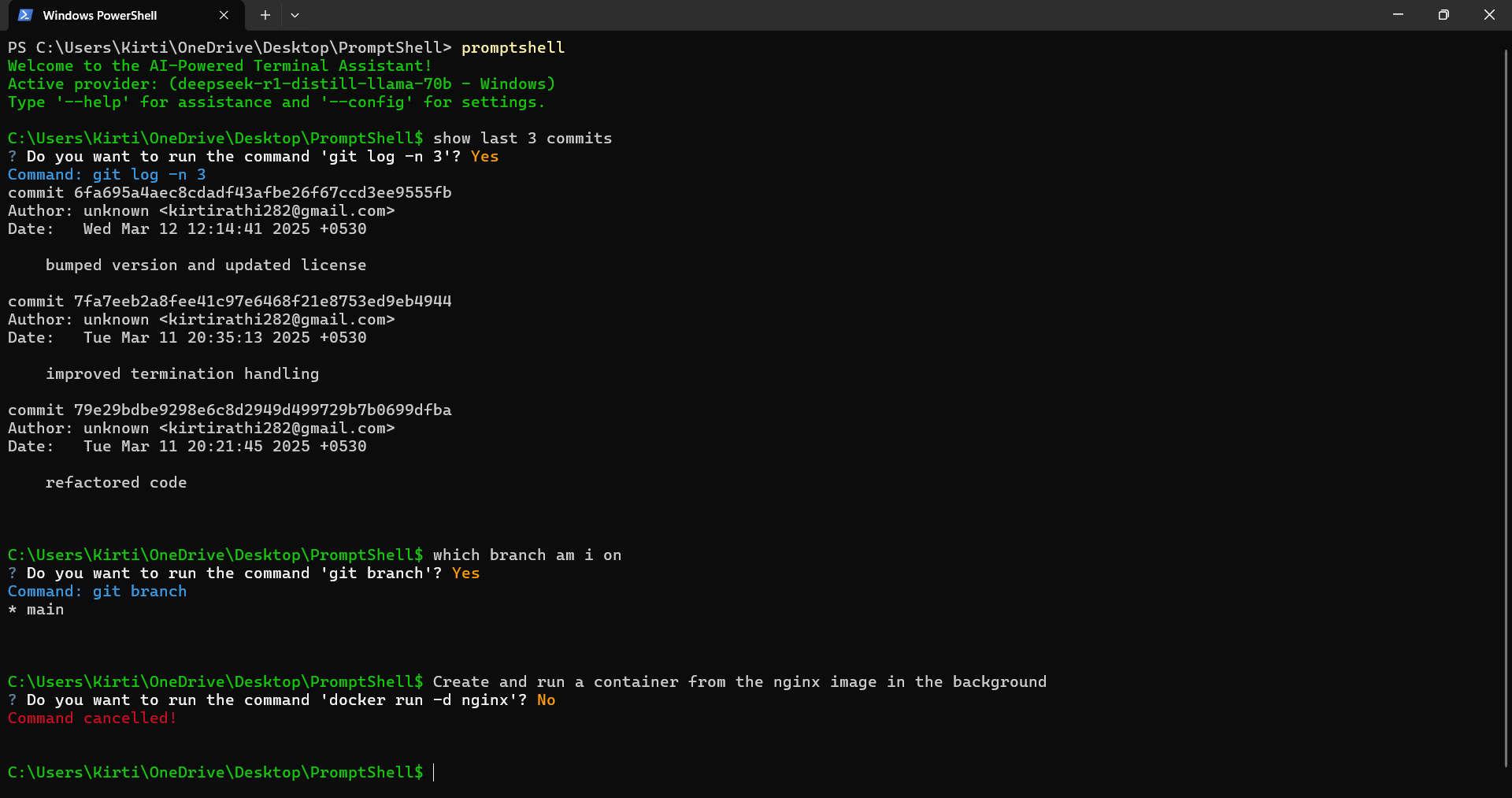Click commit hash 7fa7eeb2a8fee41c97e6468f21e8753ed9eb4944
This screenshot has width=1512, height=798.
pos(263,302)
